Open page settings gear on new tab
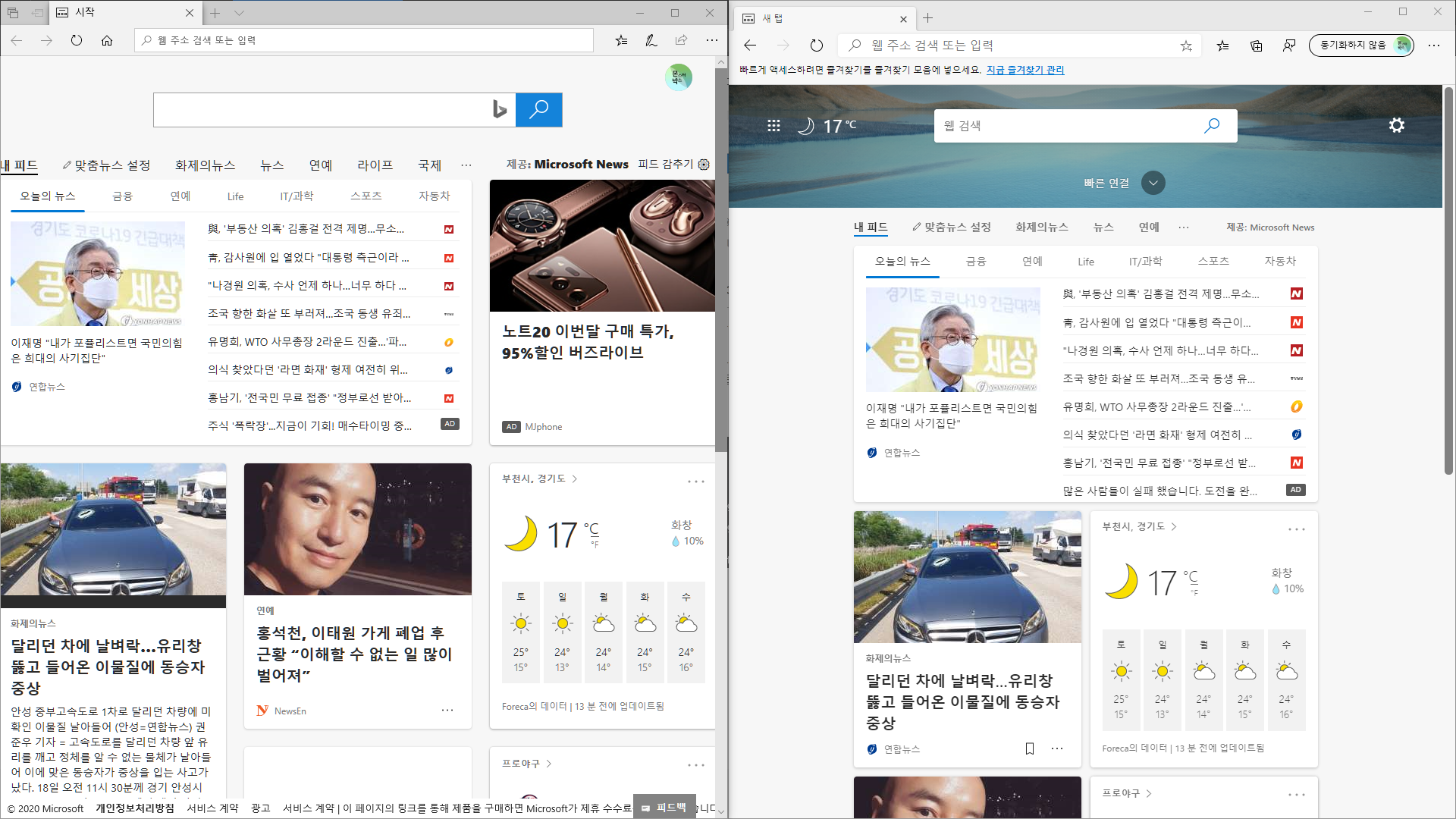Image resolution: width=1456 pixels, height=819 pixels. pos(1396,125)
